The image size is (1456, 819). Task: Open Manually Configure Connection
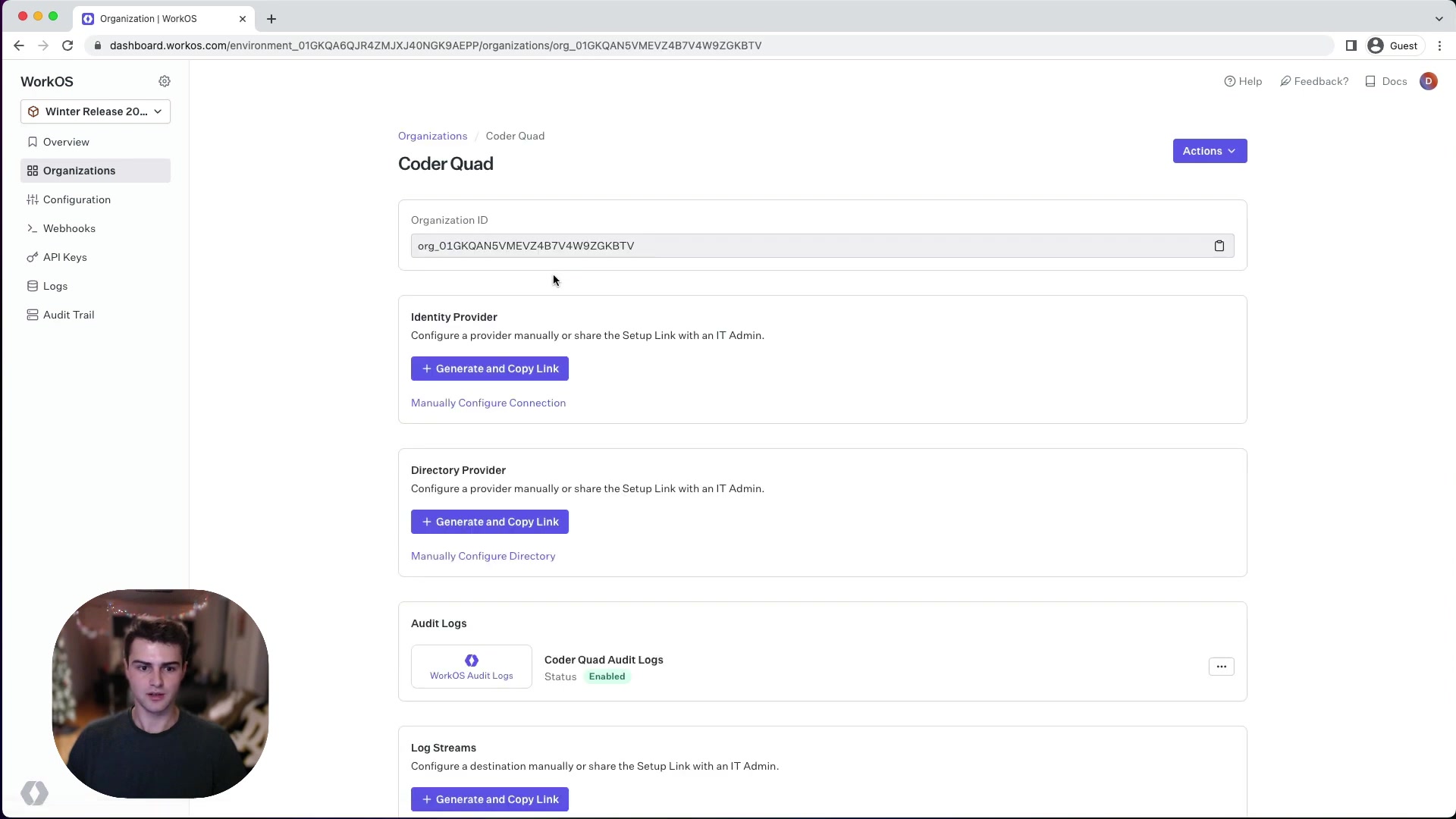[488, 403]
